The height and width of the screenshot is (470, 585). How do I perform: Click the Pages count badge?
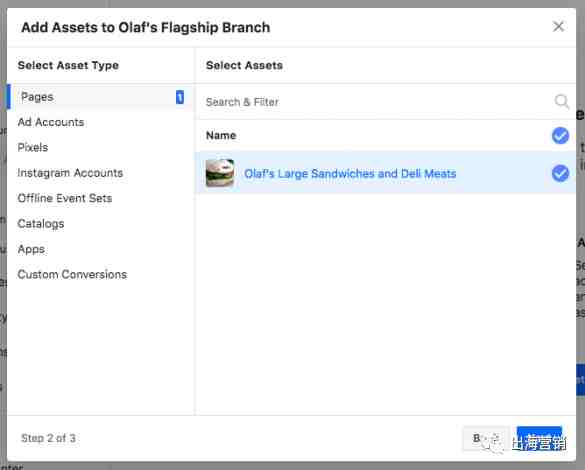[x=180, y=97]
